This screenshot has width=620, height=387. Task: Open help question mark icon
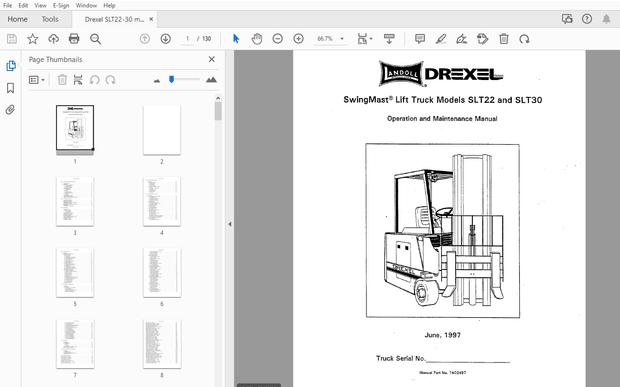click(587, 19)
